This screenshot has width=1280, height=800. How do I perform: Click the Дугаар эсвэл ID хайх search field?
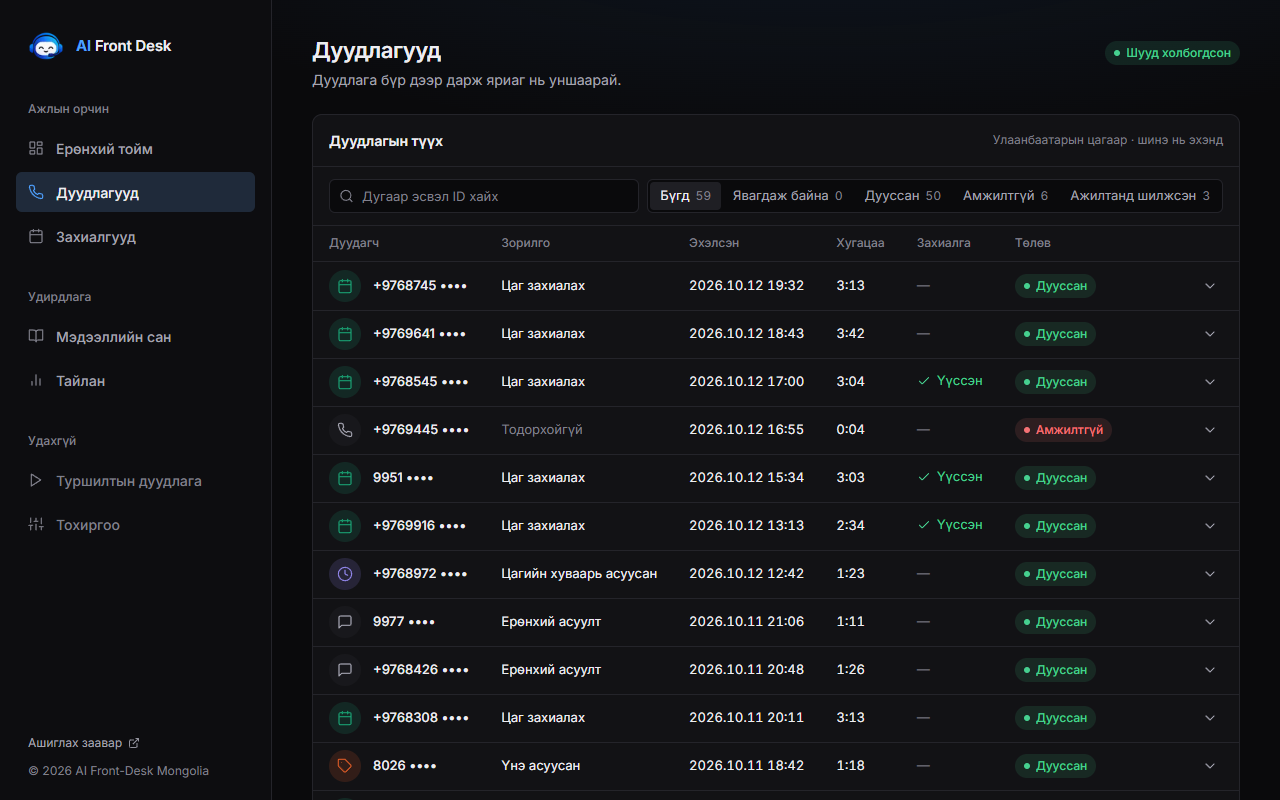pyautogui.click(x=484, y=196)
